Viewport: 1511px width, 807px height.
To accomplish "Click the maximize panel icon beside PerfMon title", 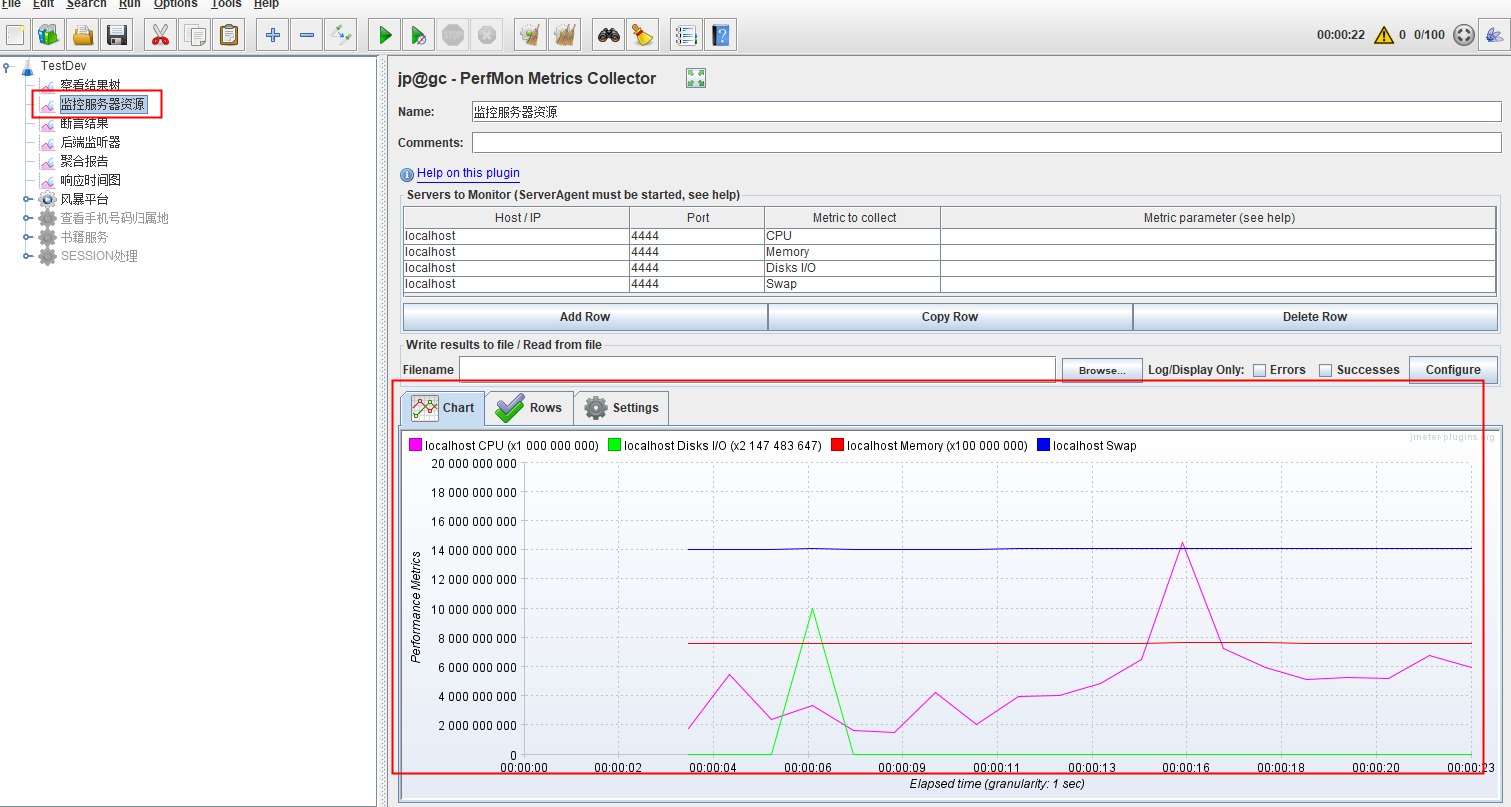I will [696, 78].
